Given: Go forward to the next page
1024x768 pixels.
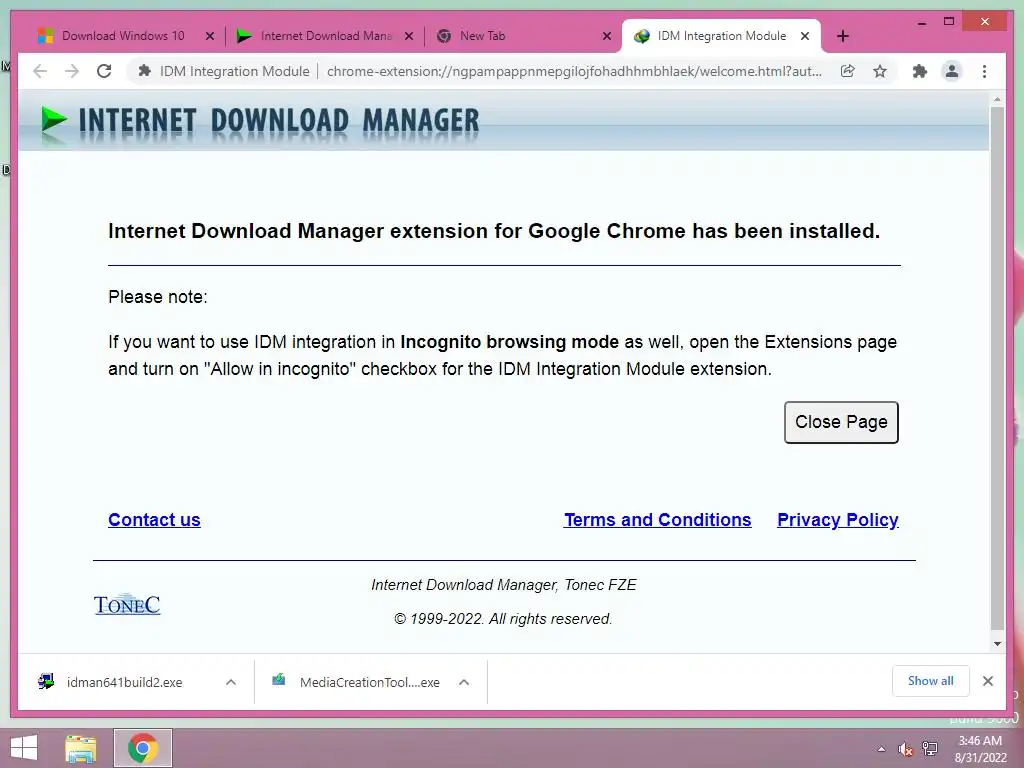Looking at the screenshot, I should coord(72,71).
